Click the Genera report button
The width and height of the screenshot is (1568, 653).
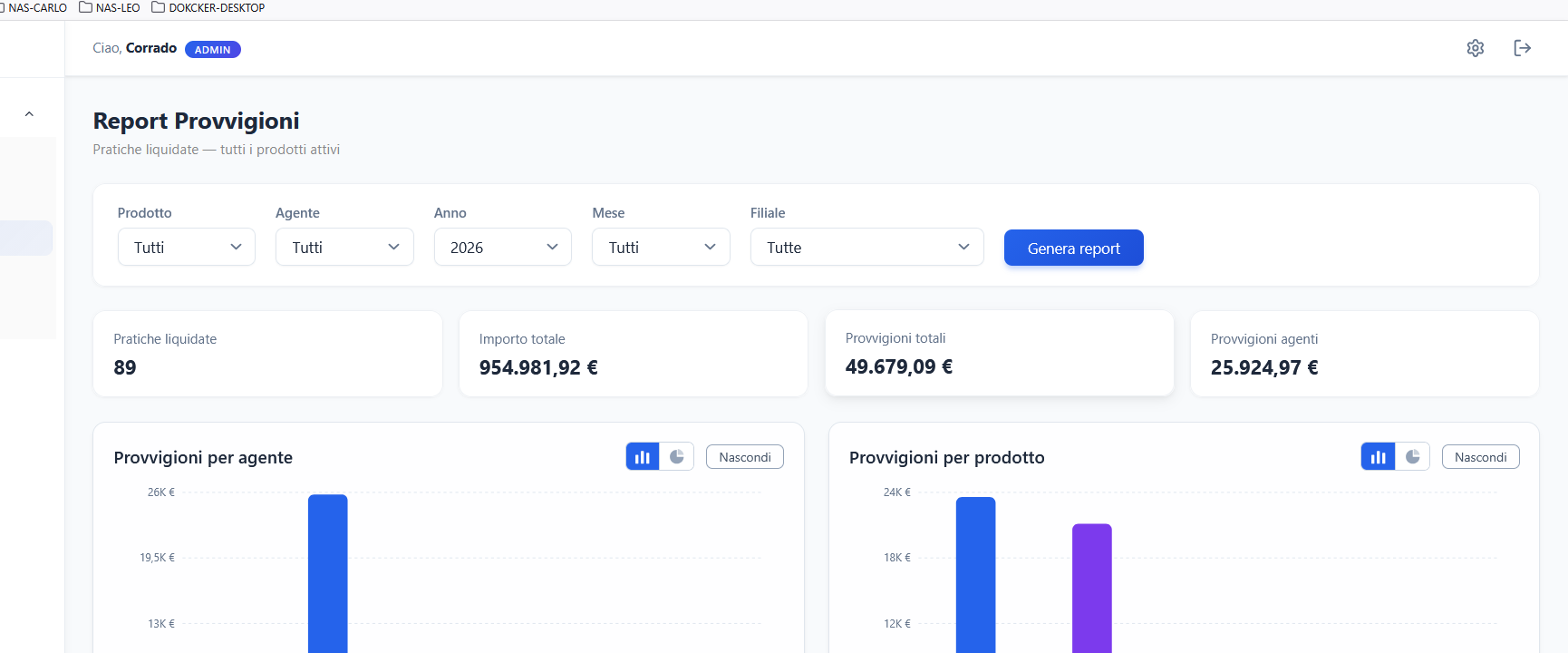(x=1074, y=248)
